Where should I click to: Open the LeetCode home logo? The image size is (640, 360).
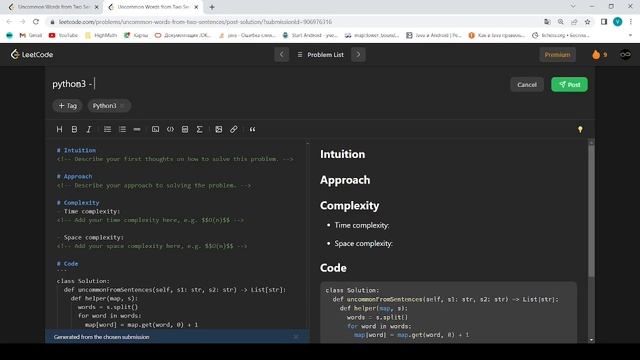32,54
